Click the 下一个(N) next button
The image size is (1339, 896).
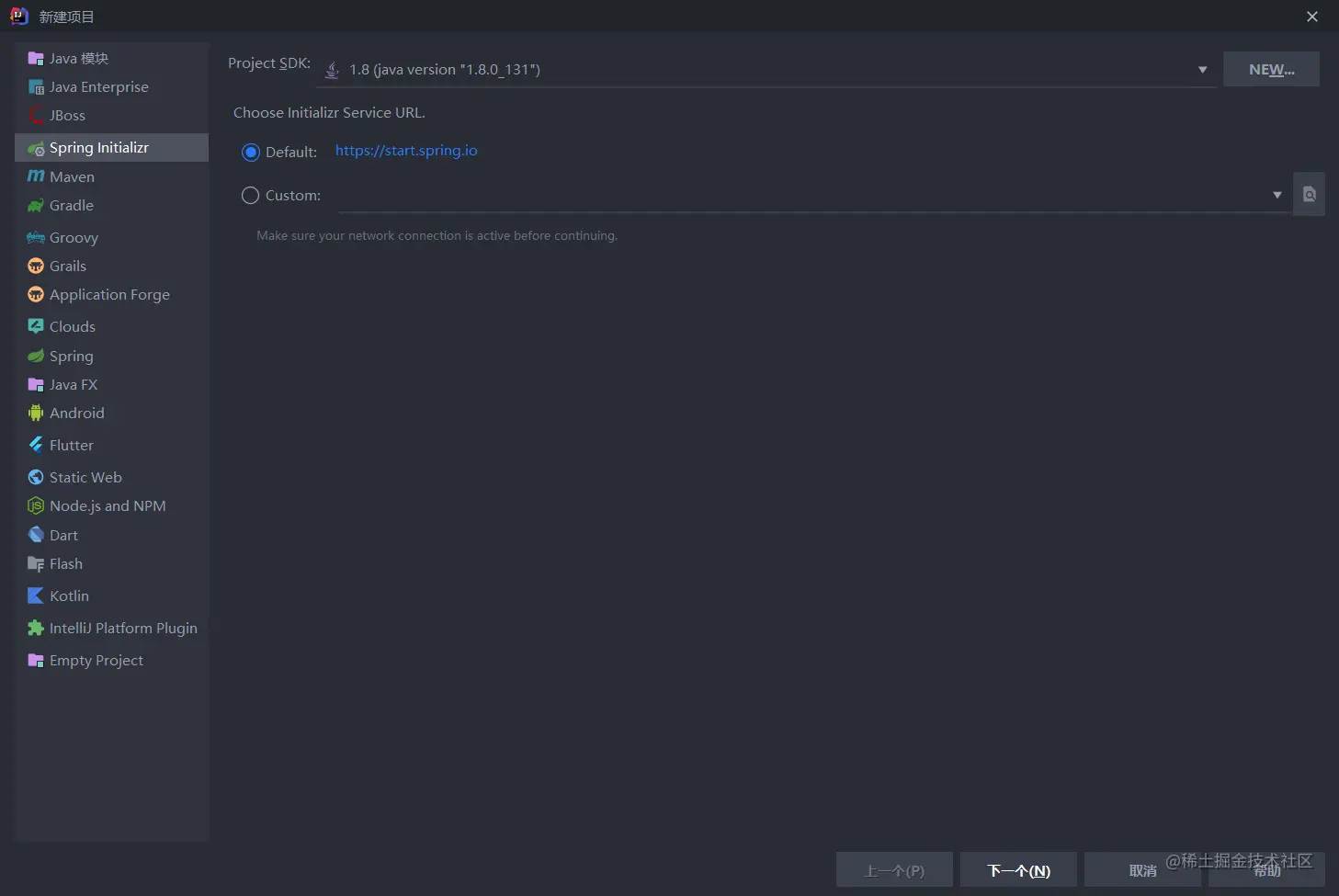coord(1018,870)
